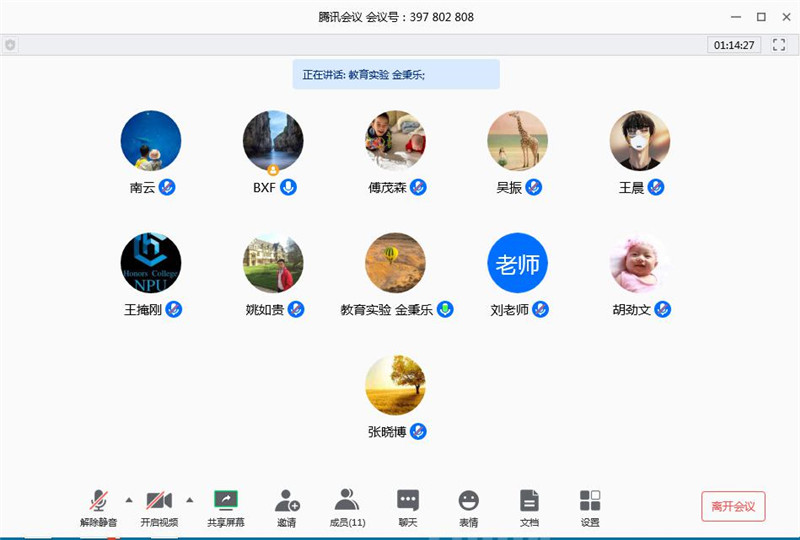Start screen sharing with 共享屏幕

226,507
